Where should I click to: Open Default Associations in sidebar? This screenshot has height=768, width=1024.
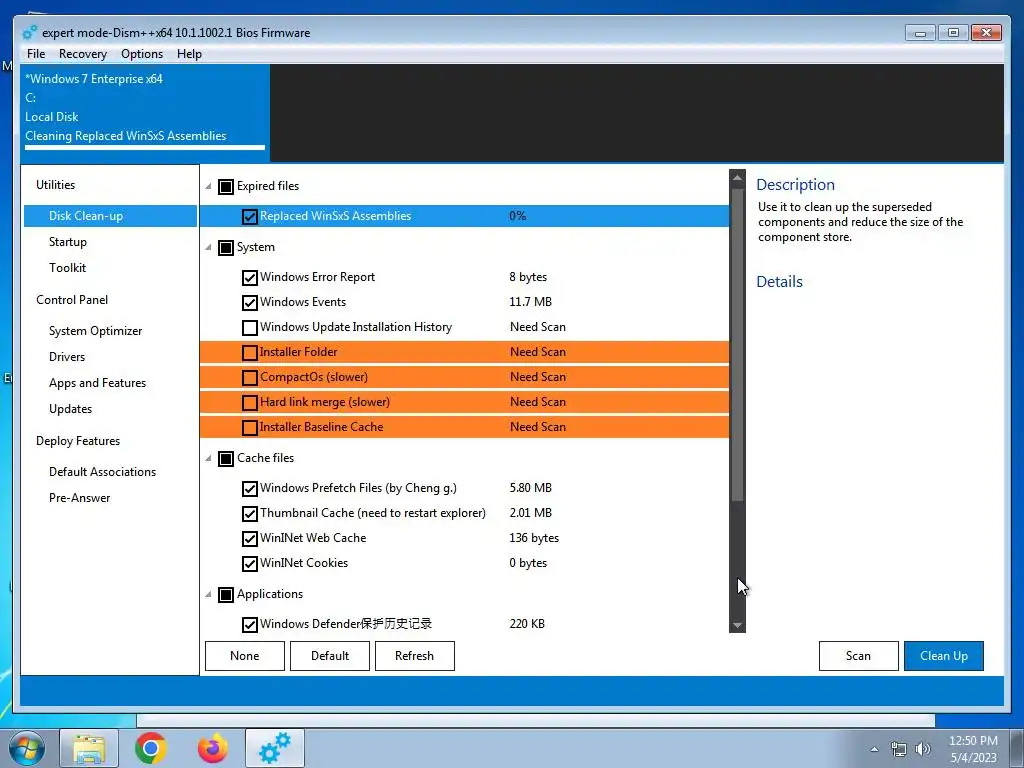click(103, 472)
